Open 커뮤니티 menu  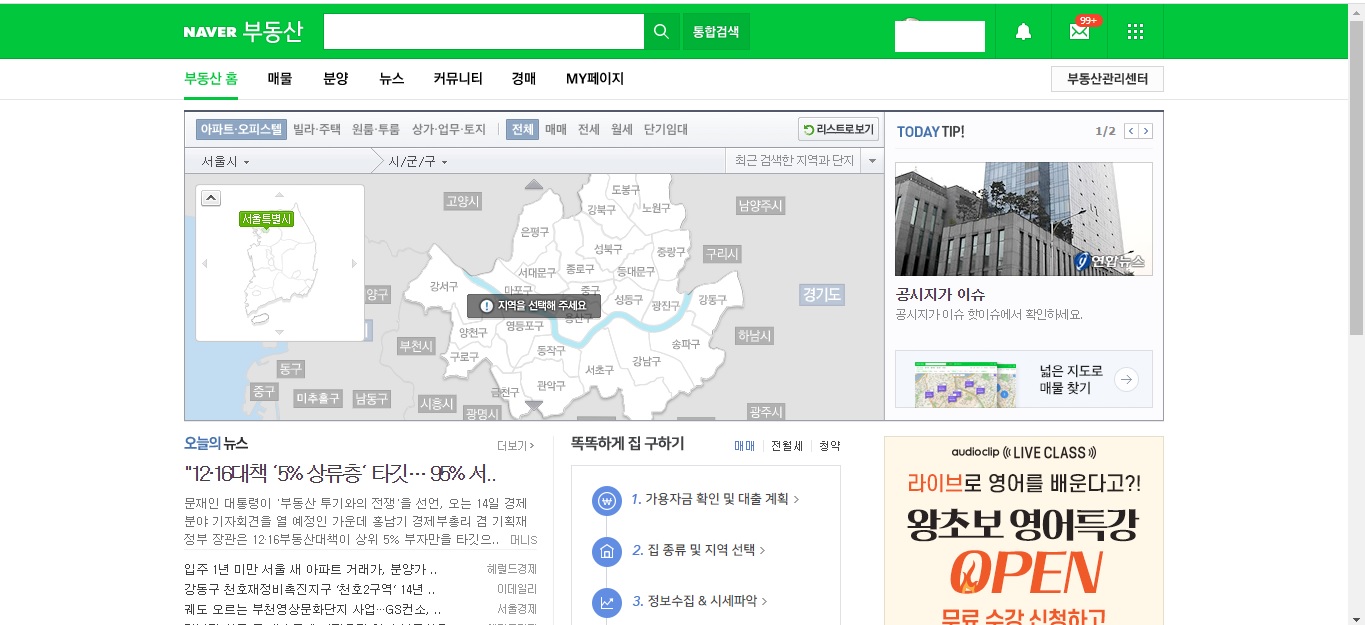coord(458,79)
